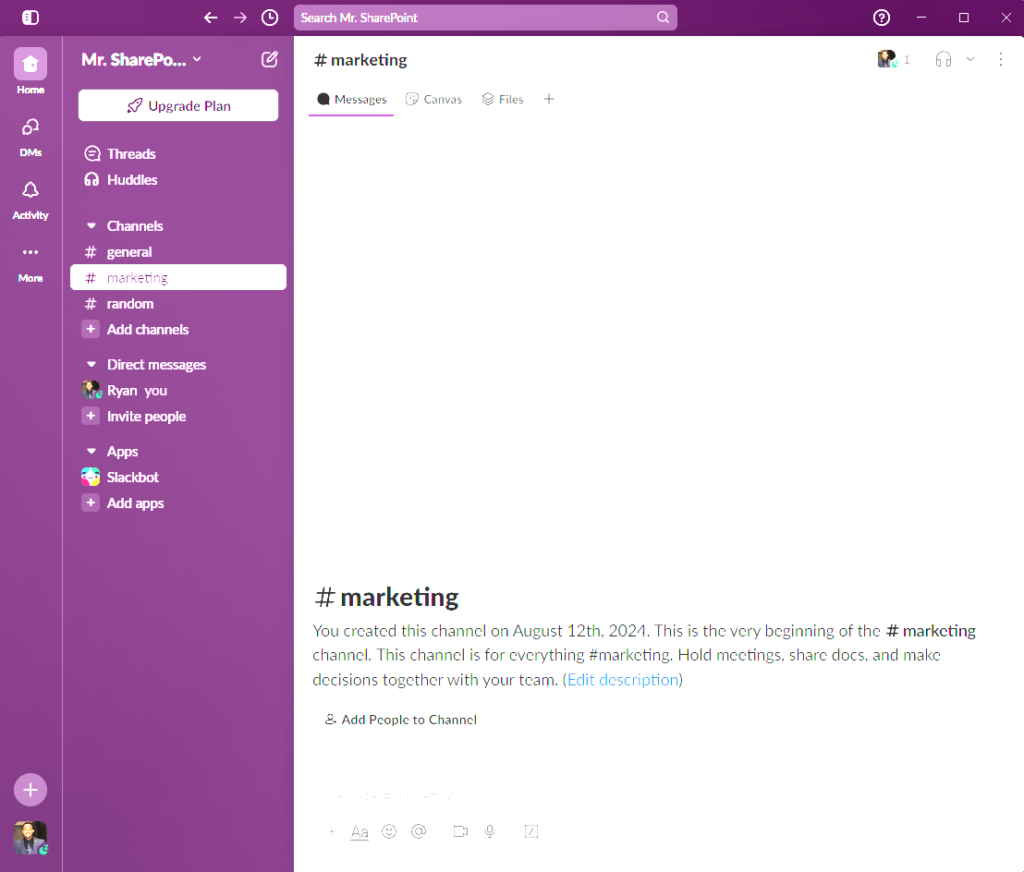Viewport: 1024px width, 872px height.
Task: Open slash shortcuts in composer
Action: pos(532,832)
